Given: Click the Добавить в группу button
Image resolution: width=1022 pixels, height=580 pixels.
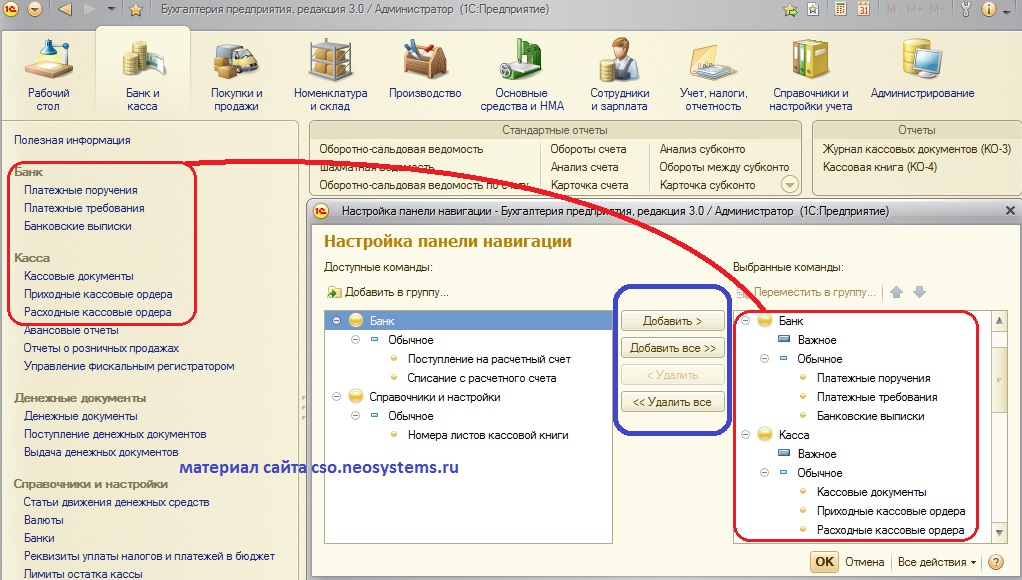Looking at the screenshot, I should tap(387, 292).
